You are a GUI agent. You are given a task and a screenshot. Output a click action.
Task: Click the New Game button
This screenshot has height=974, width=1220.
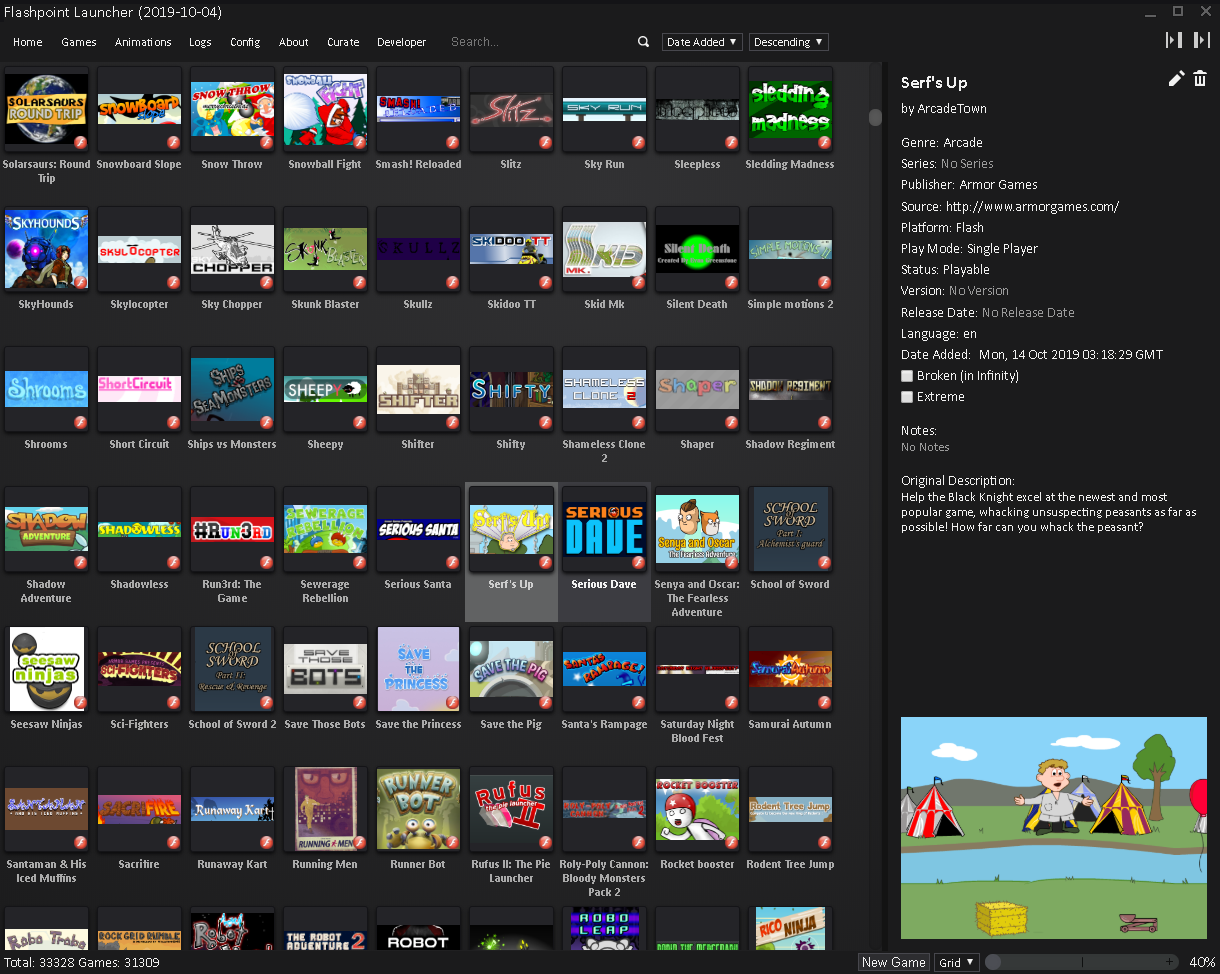893,962
